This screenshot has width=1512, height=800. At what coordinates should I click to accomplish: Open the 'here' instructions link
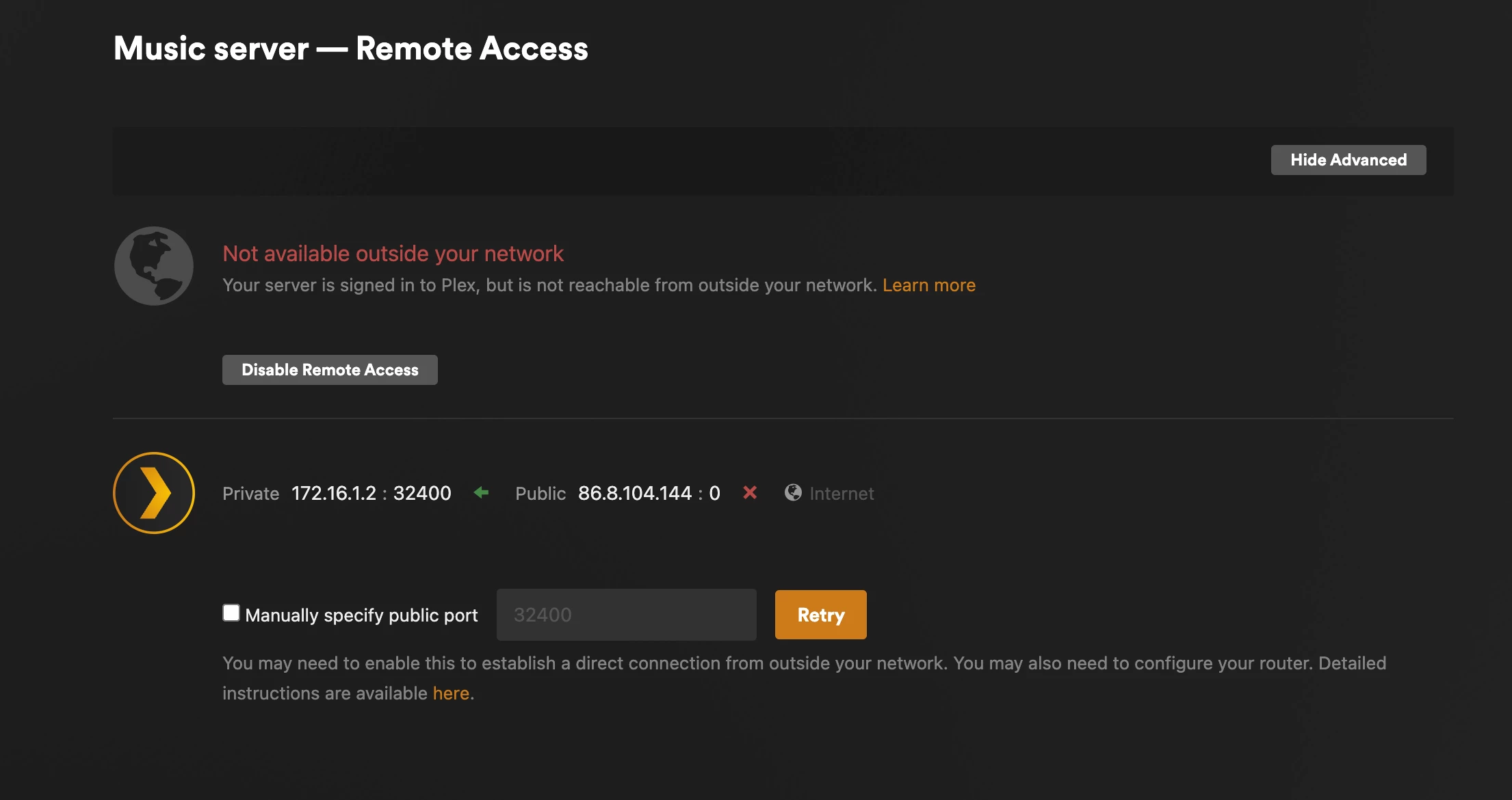pyautogui.click(x=451, y=693)
